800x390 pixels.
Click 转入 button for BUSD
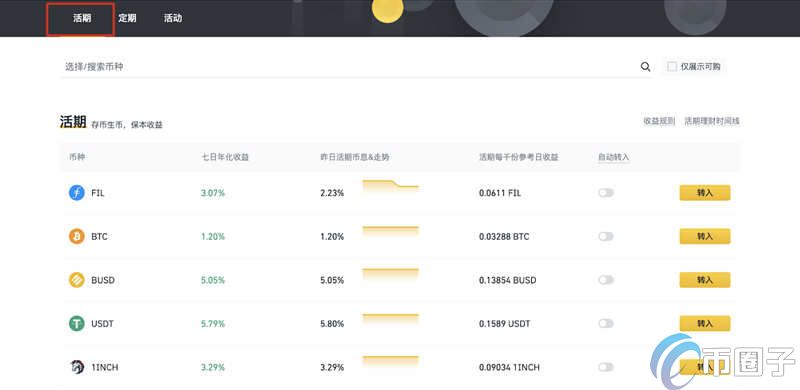coord(705,280)
